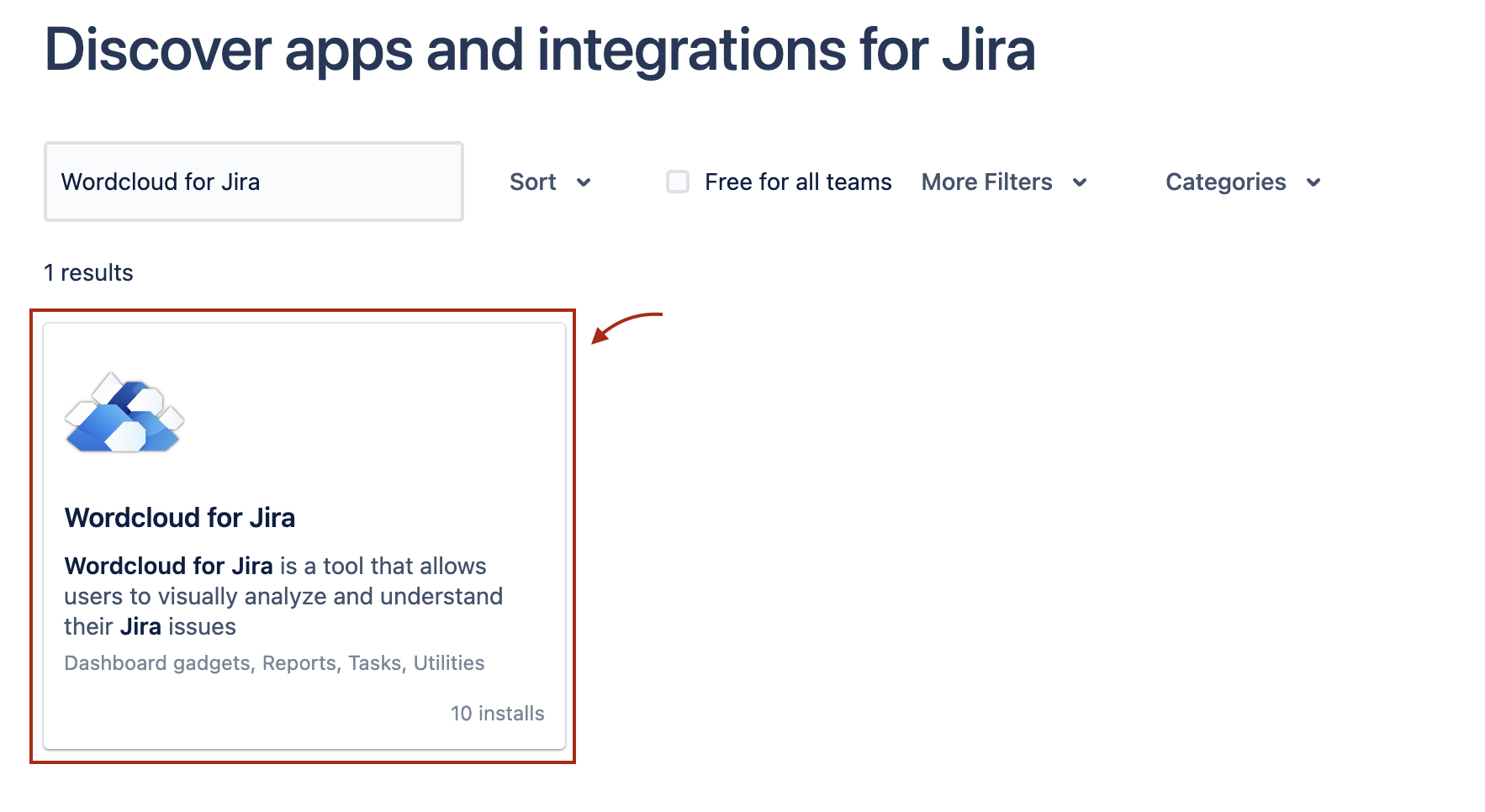This screenshot has height=812, width=1485.
Task: Click the Categories chevron arrow
Action: pos(1313,182)
